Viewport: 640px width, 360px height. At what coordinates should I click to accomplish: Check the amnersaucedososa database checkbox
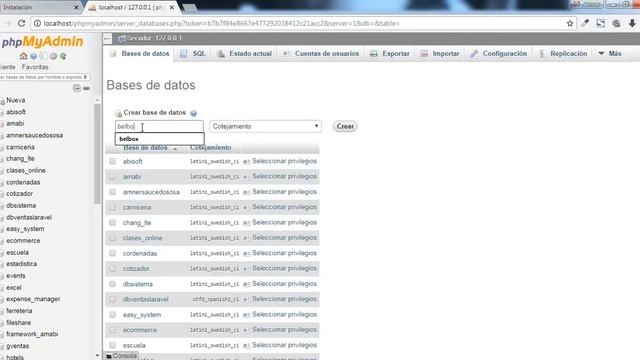(113, 192)
